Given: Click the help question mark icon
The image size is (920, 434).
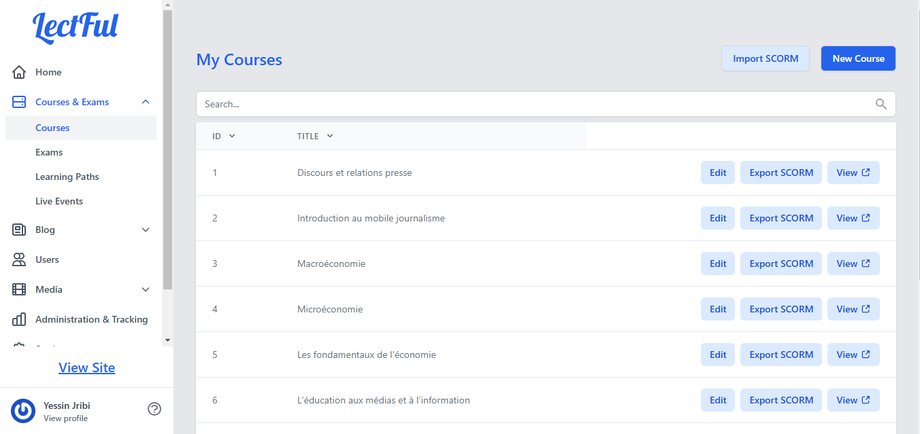Looking at the screenshot, I should click(154, 409).
